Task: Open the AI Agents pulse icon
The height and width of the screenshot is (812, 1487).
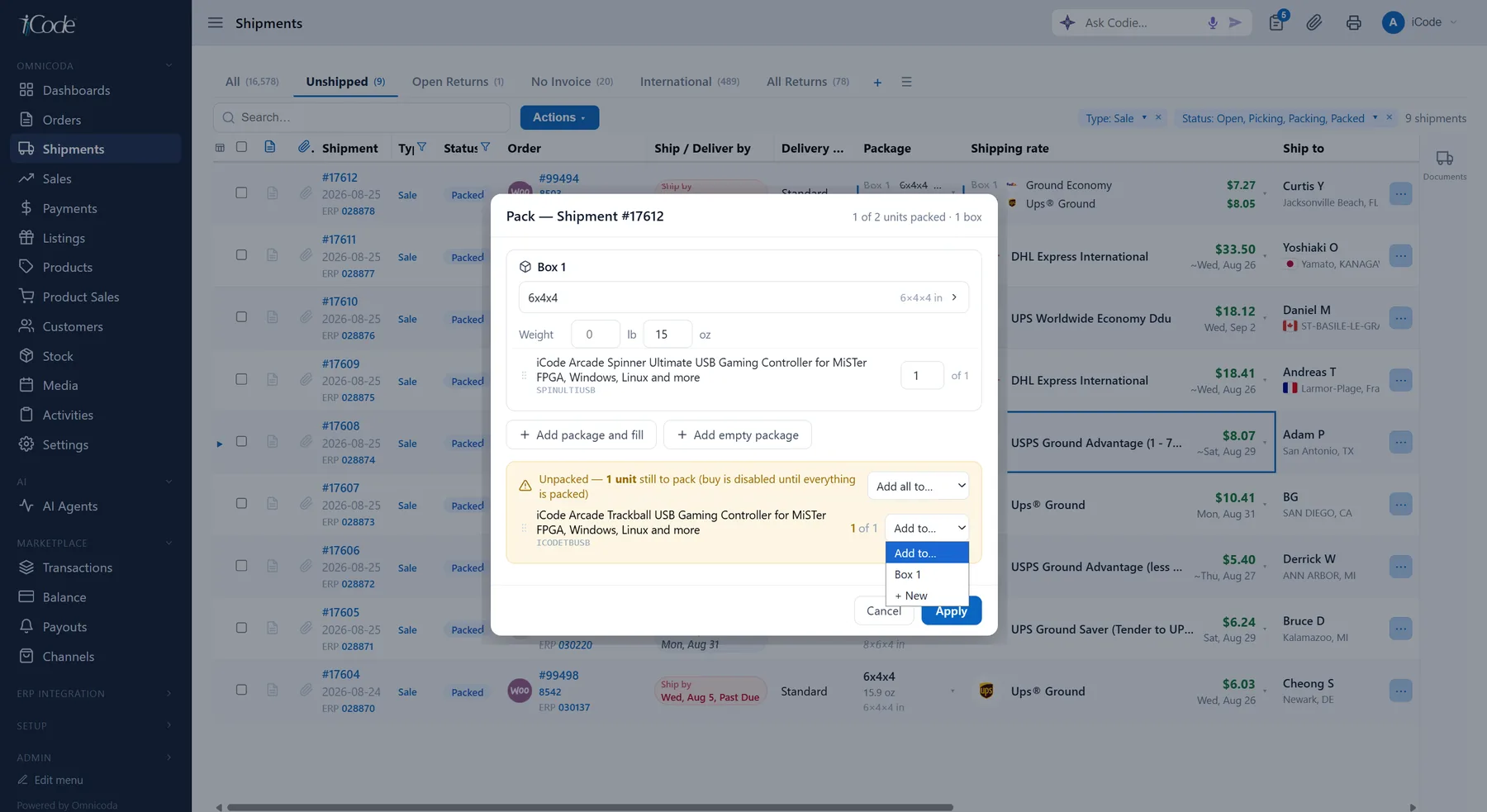Action: 26,506
